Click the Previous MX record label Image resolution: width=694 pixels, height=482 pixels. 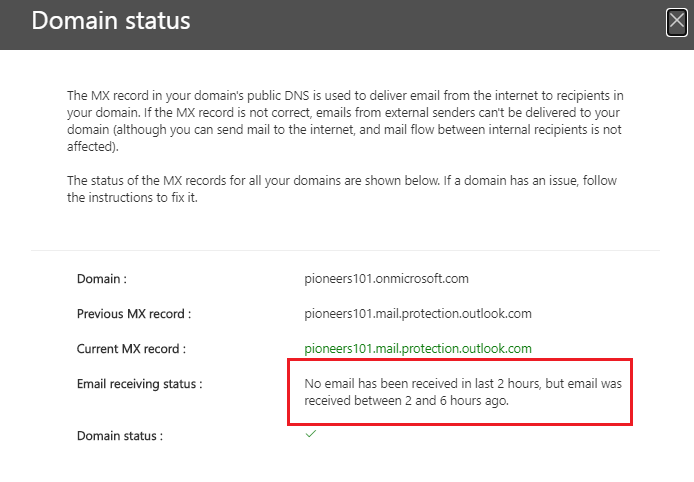point(134,314)
